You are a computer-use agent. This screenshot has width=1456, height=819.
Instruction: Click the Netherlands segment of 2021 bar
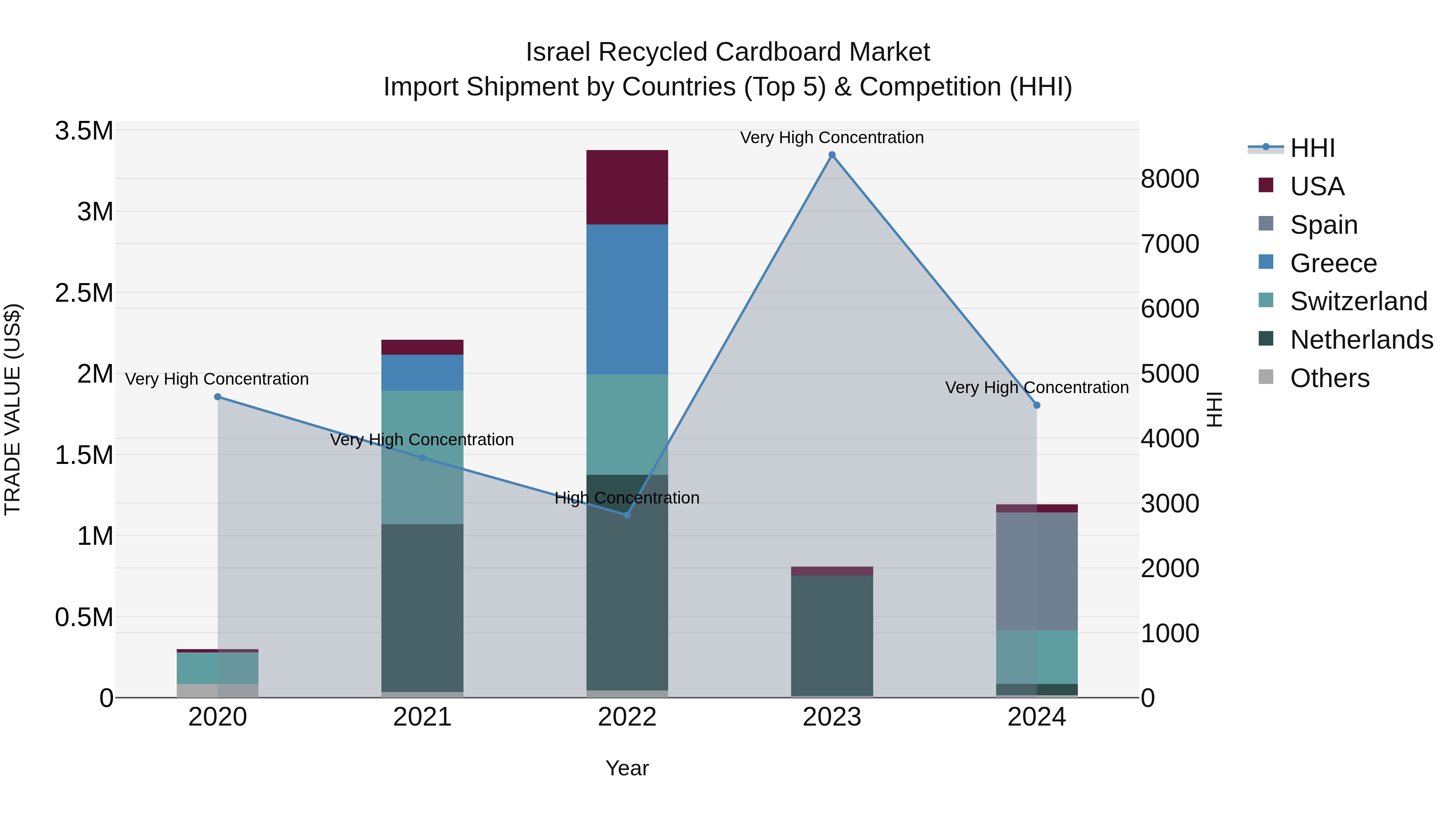coord(422,608)
